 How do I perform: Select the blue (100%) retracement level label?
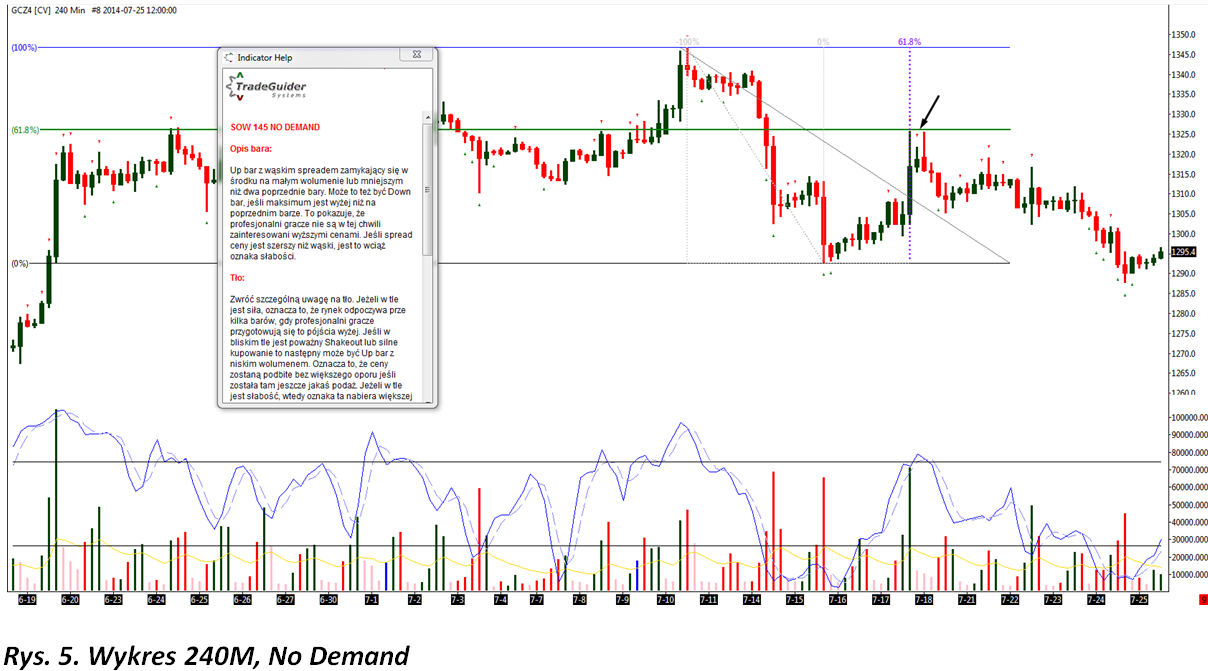24,47
